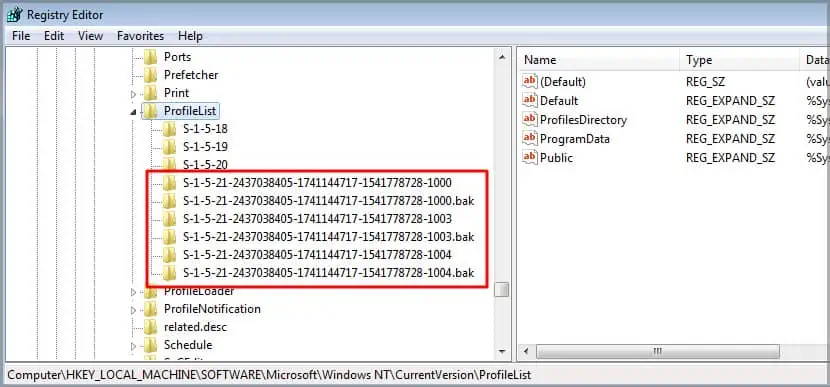Select the Public value's ab icon
Screen dimensions: 830x387
point(530,158)
